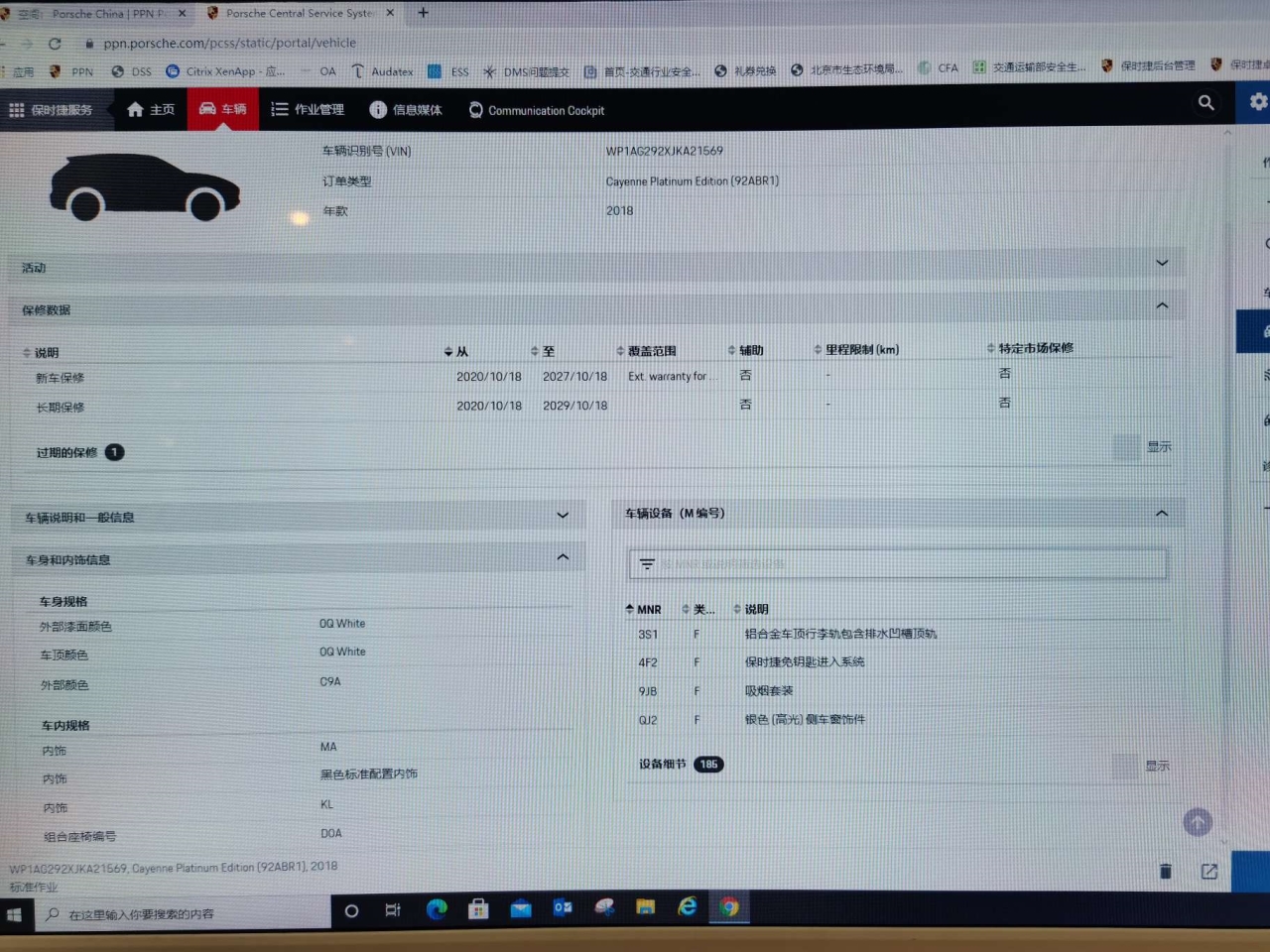Sort the warranty table by 辅助
Viewport: 1270px width, 952px height.
coord(745,350)
